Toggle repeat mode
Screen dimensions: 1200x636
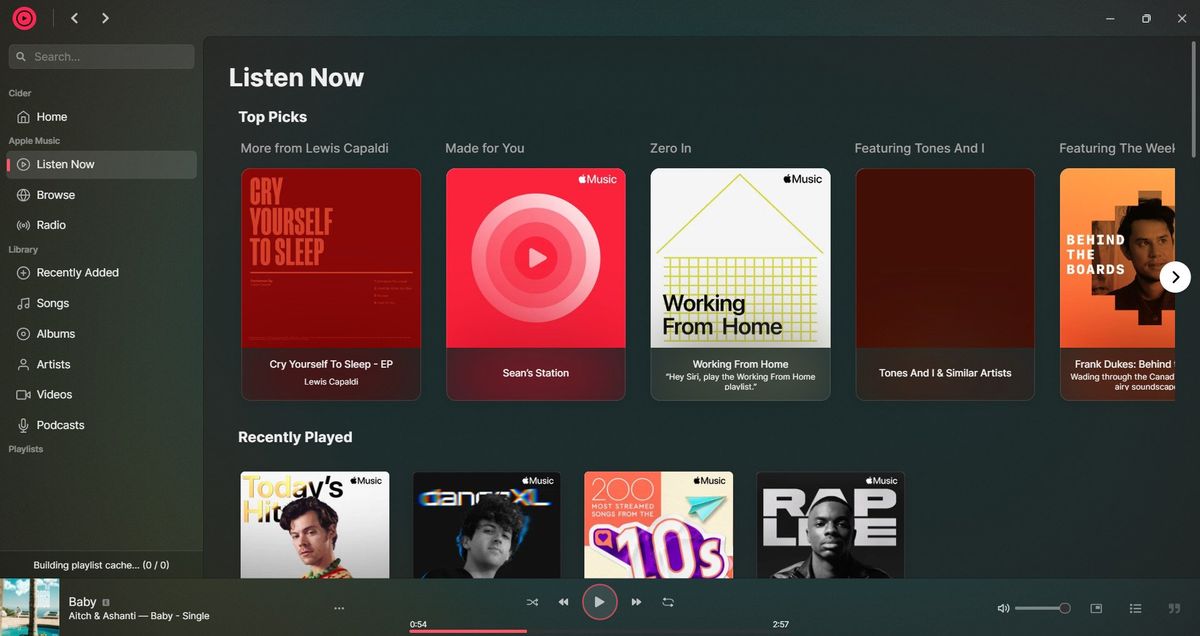pyautogui.click(x=668, y=602)
